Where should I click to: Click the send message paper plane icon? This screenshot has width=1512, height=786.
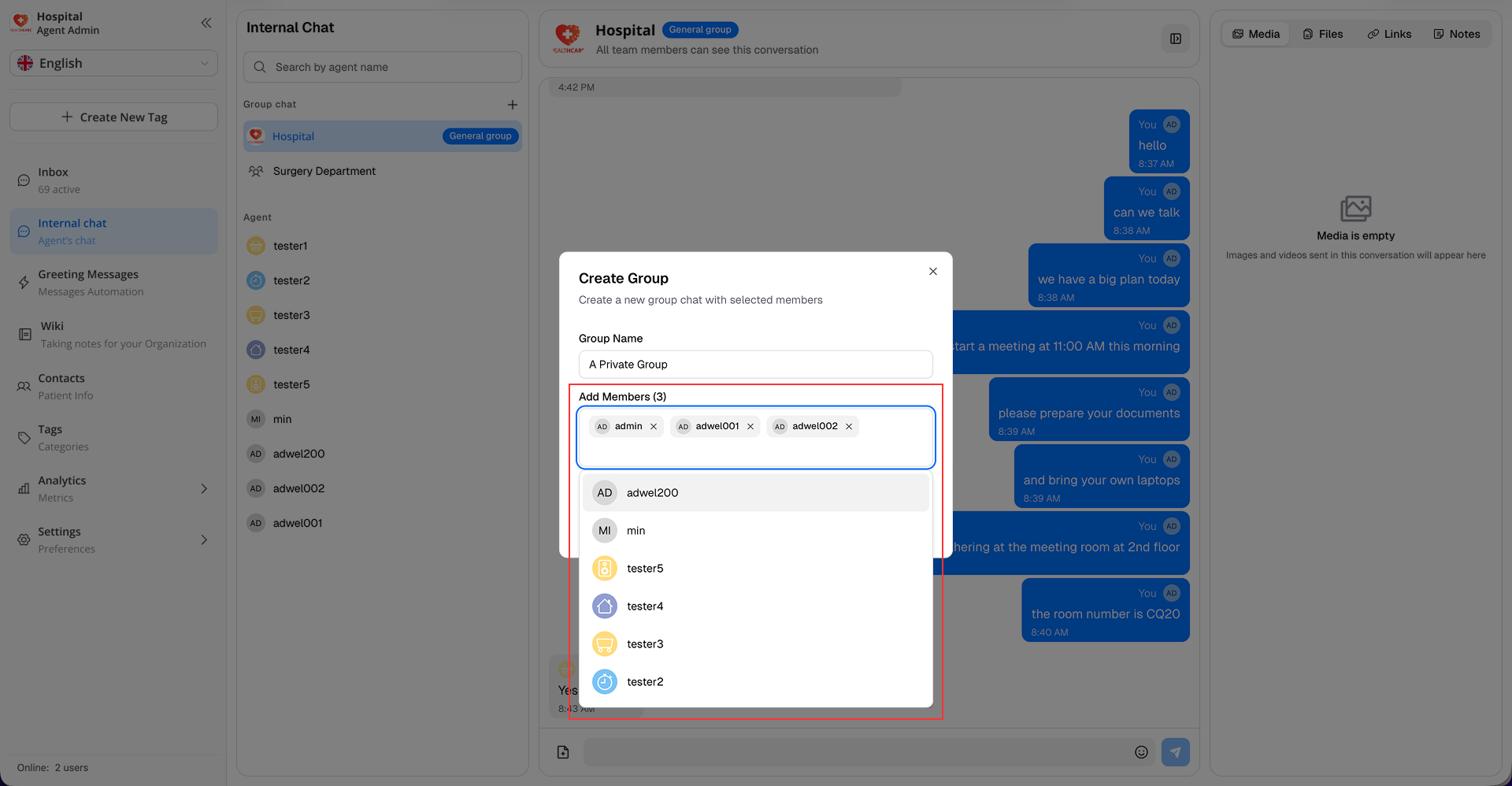[1175, 752]
